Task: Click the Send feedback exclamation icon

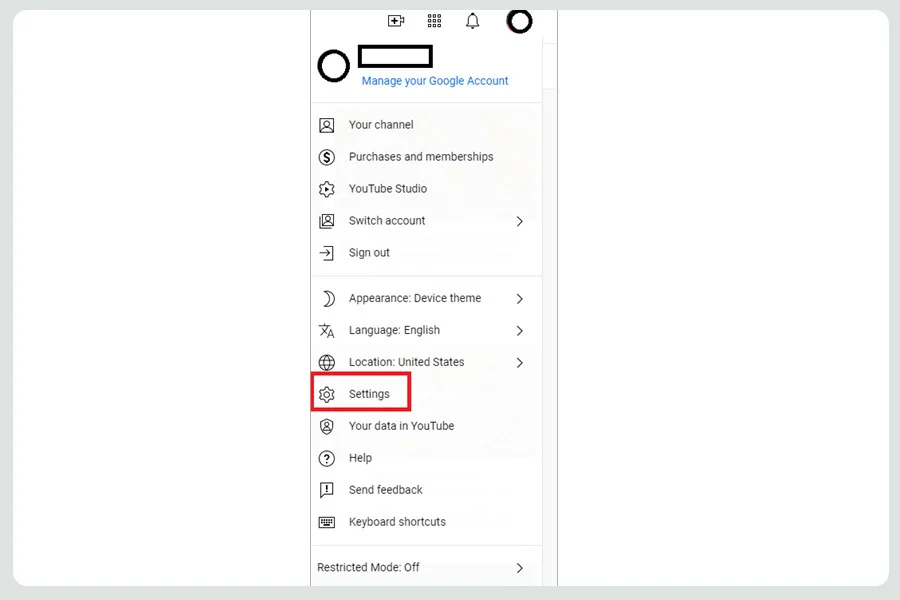Action: click(x=327, y=490)
